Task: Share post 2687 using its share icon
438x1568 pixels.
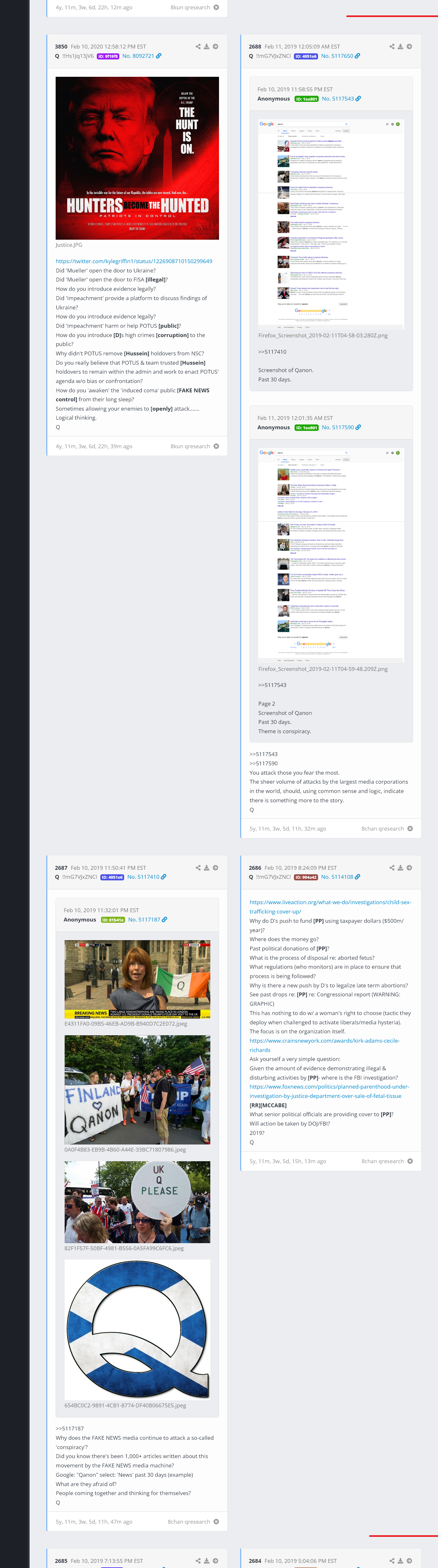Action: pos(198,868)
